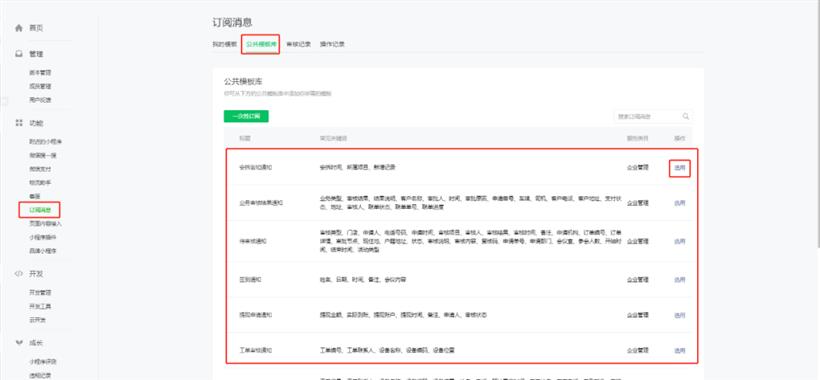Open the third tab 审核记录
820x380 pixels.
tap(299, 44)
